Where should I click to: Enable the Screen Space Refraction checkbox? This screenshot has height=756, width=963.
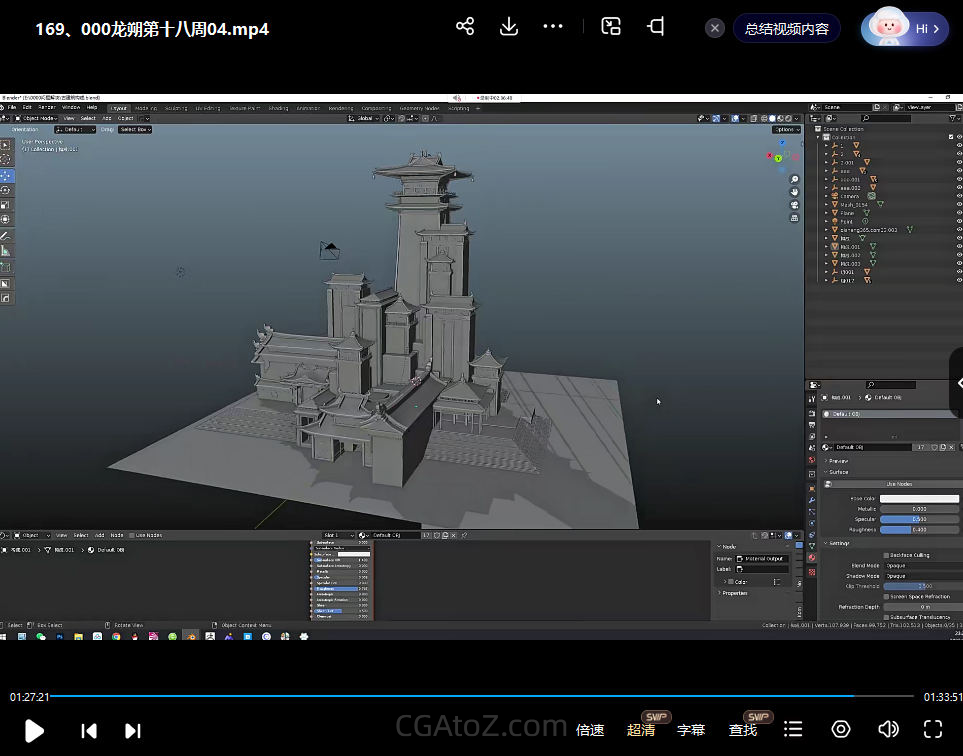(x=886, y=596)
